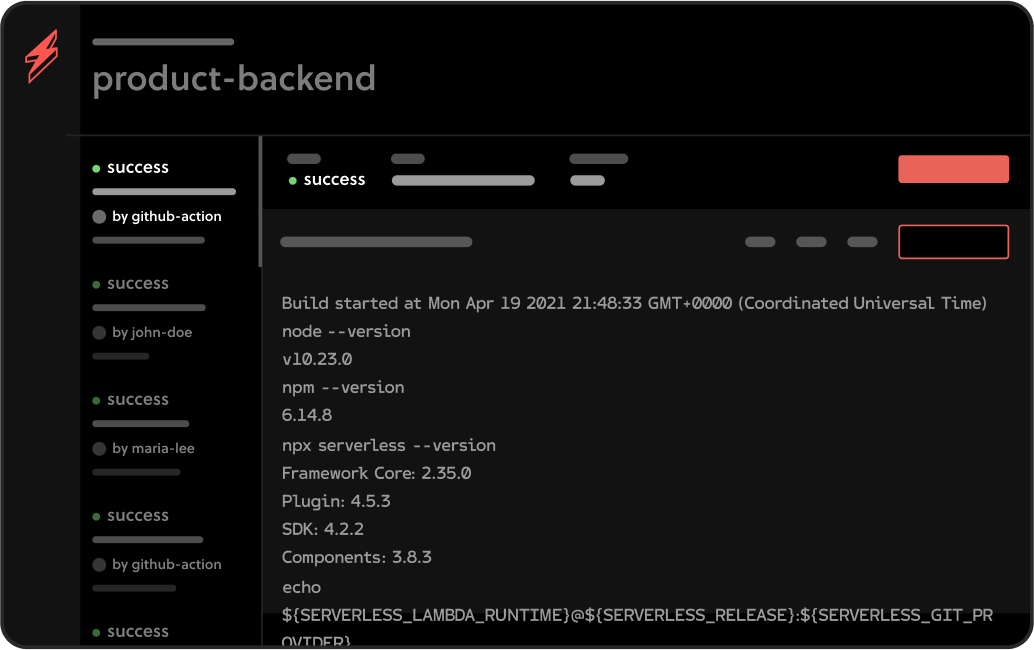Click the red filled button in the top right

click(x=953, y=169)
